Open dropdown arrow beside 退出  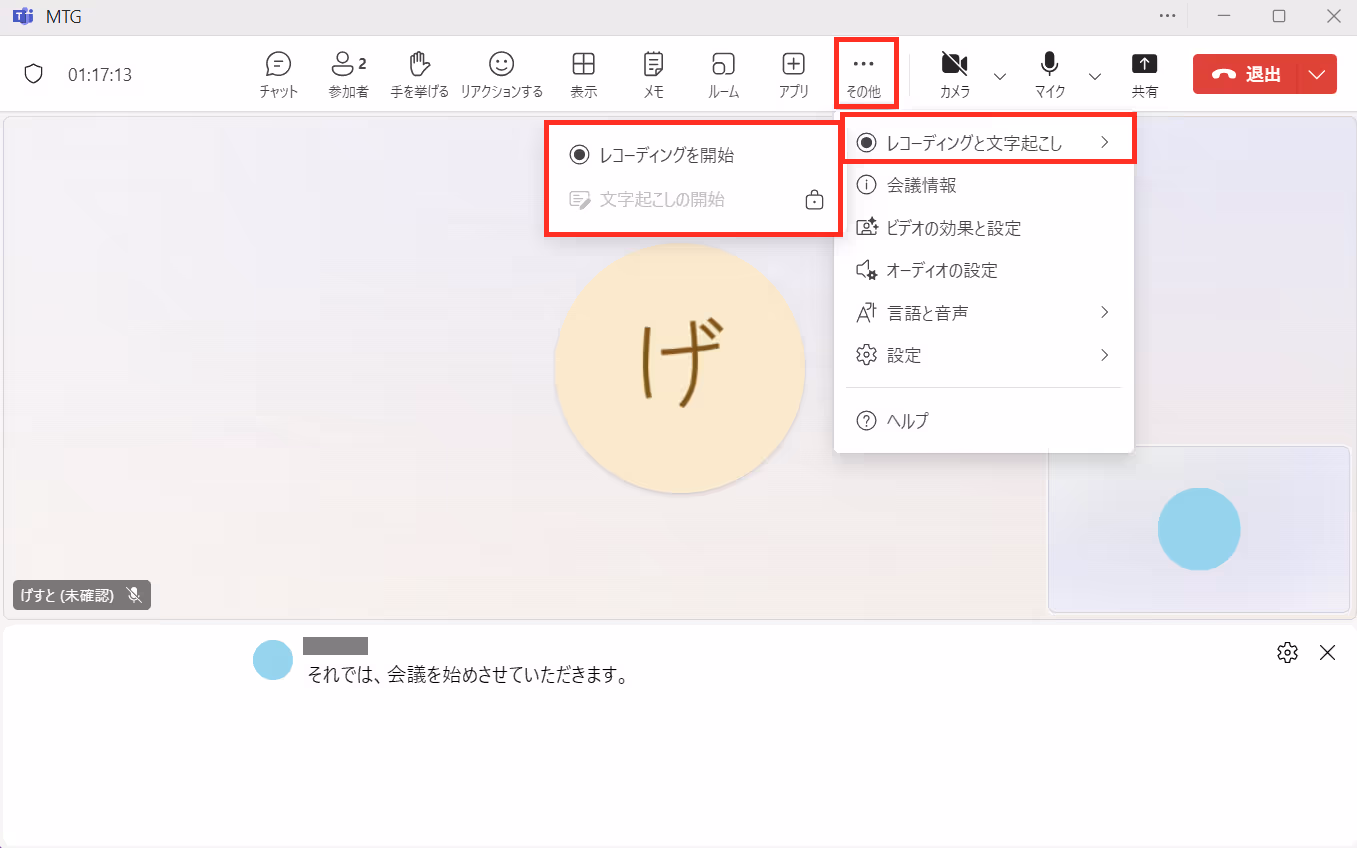coord(1317,74)
